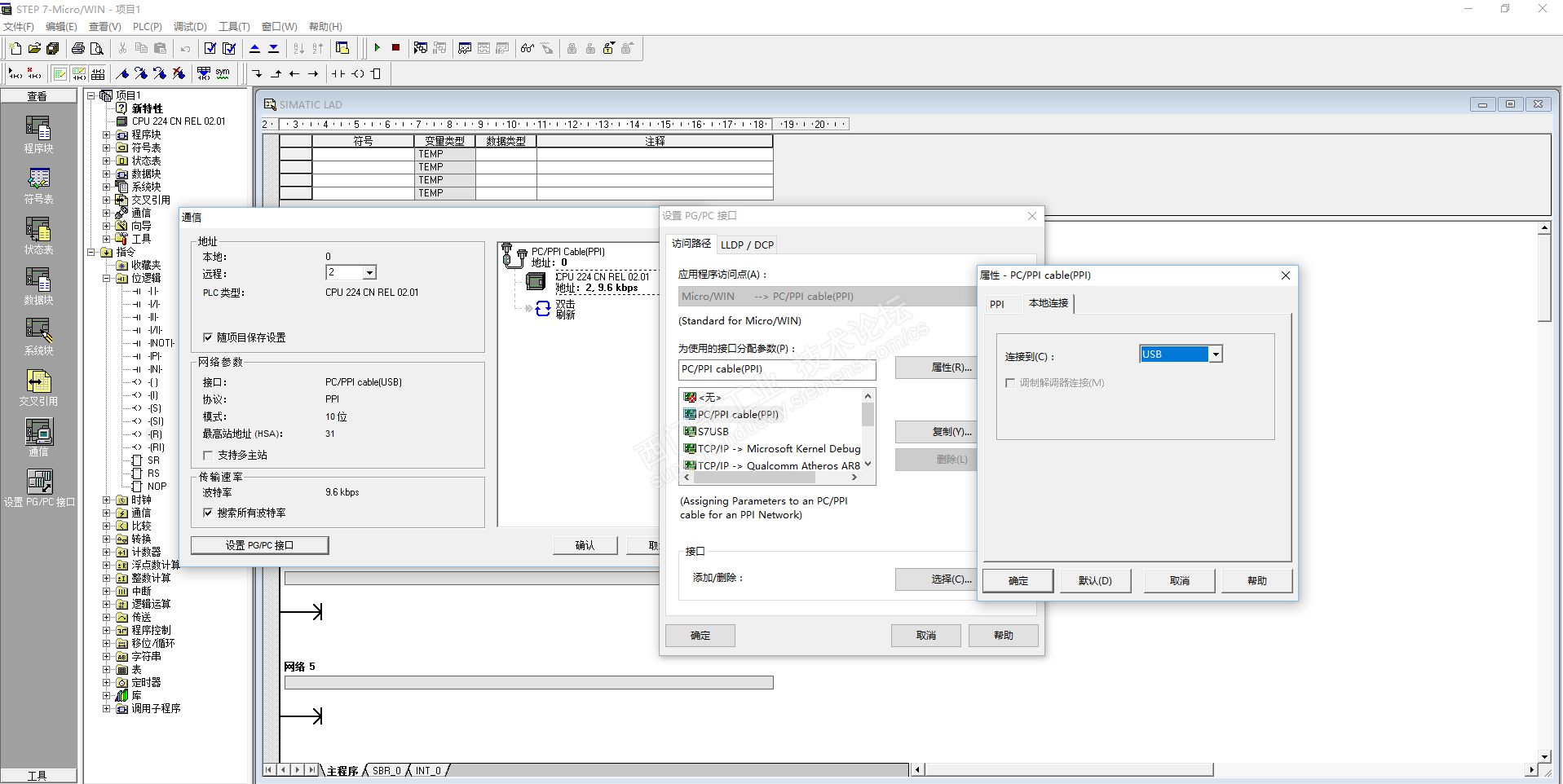The height and width of the screenshot is (784, 1563).
Task: Open the 文件(F) menu
Action: [x=19, y=27]
